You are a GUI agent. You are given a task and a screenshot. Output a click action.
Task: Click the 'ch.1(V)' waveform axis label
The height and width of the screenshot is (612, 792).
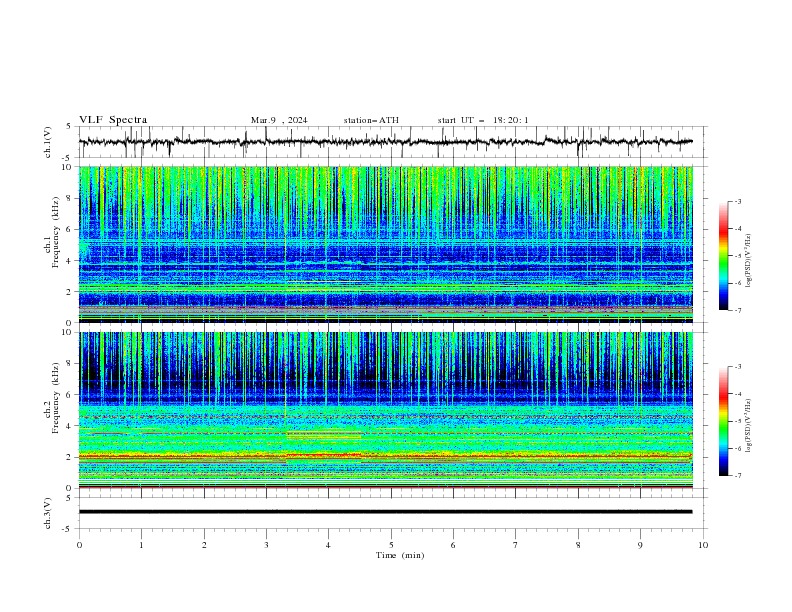tap(48, 142)
